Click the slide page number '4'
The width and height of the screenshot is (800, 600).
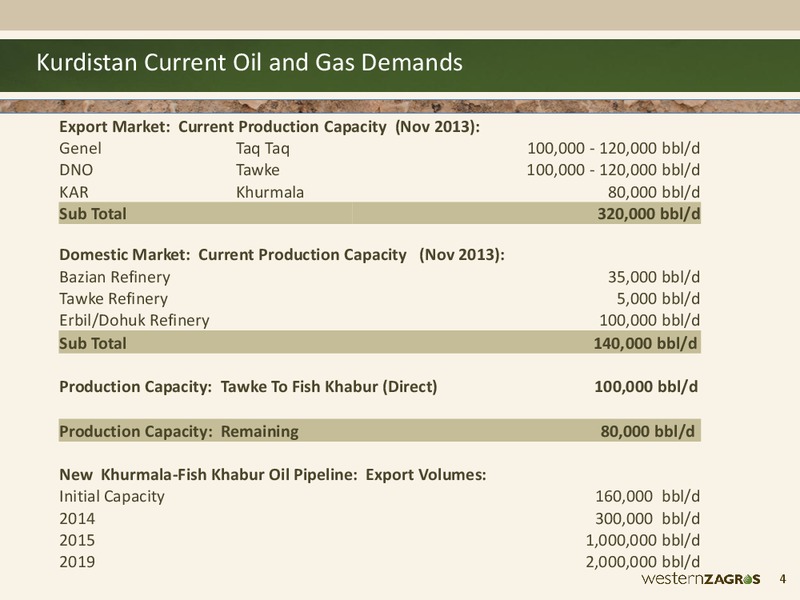783,579
